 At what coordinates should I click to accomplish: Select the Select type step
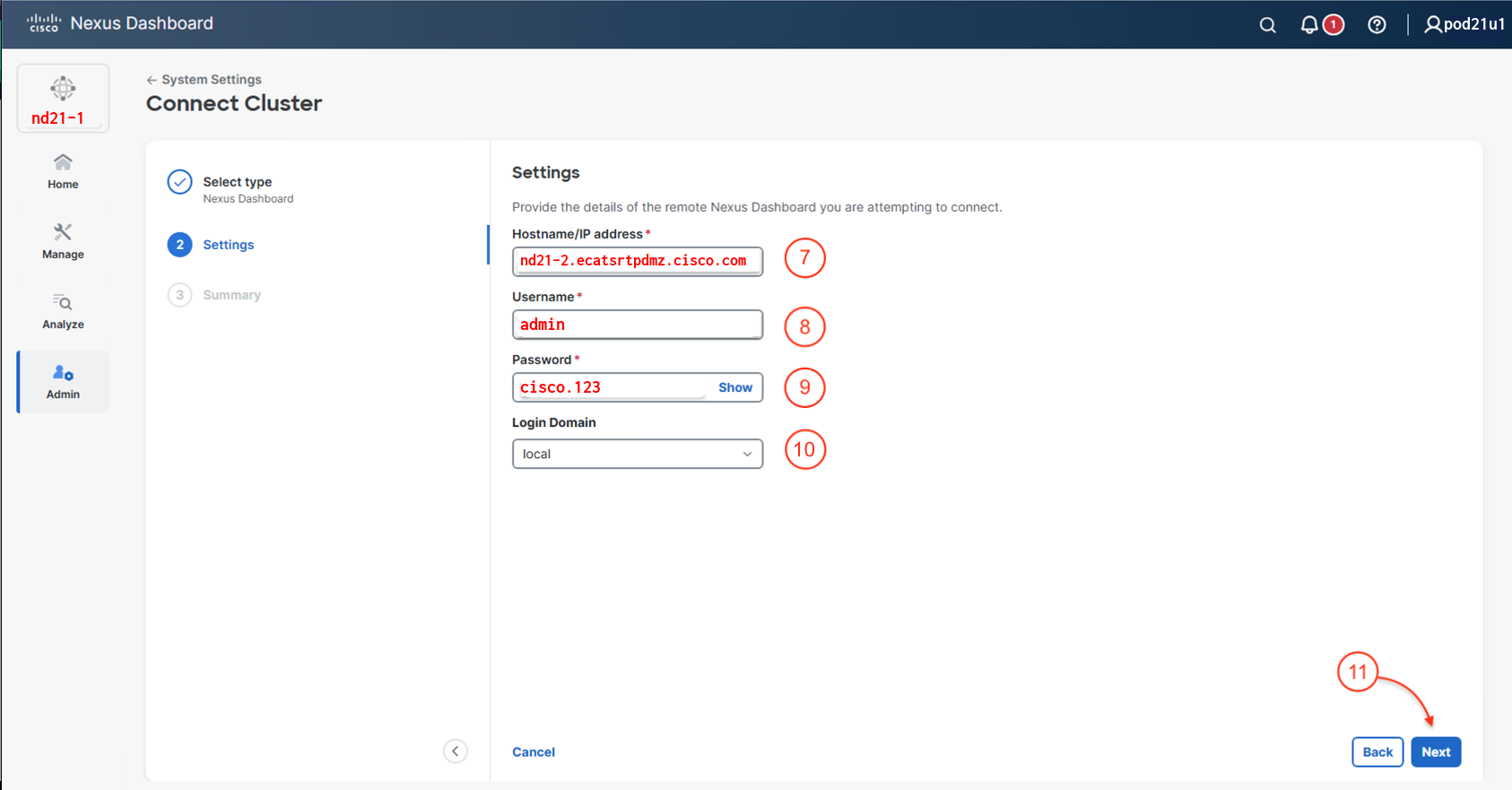(237, 182)
